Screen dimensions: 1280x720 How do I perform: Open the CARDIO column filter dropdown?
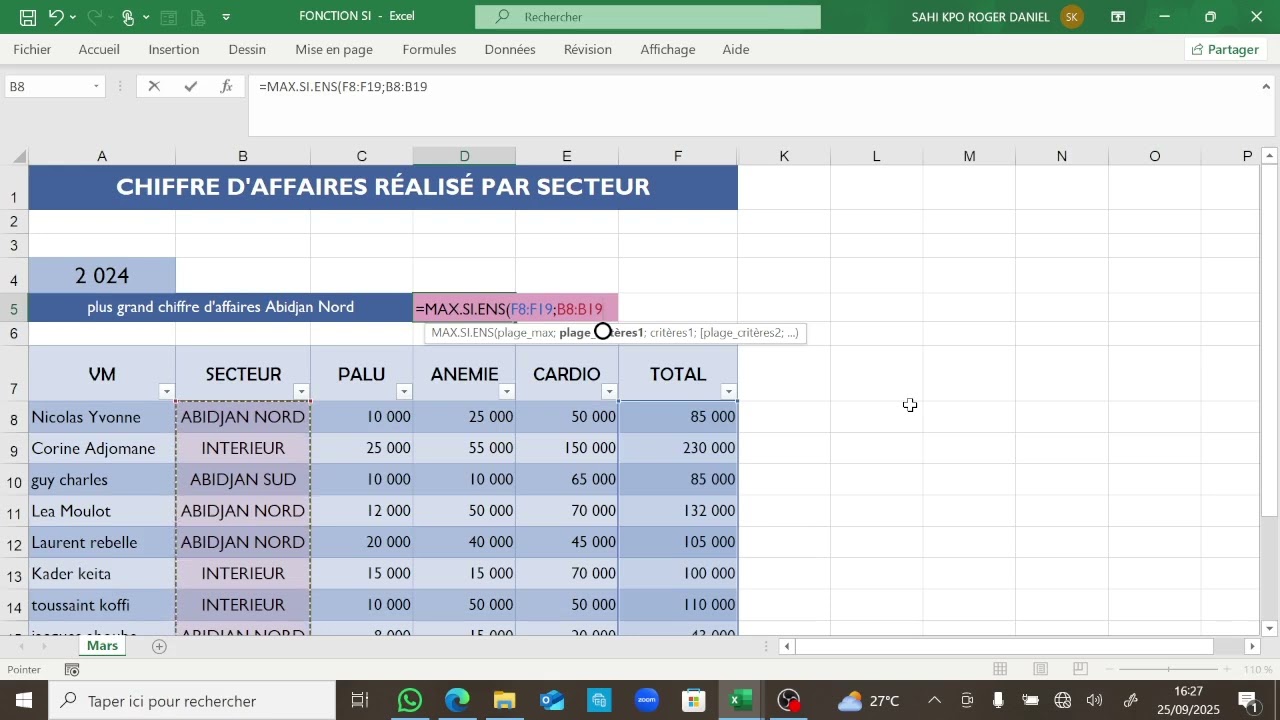[609, 392]
